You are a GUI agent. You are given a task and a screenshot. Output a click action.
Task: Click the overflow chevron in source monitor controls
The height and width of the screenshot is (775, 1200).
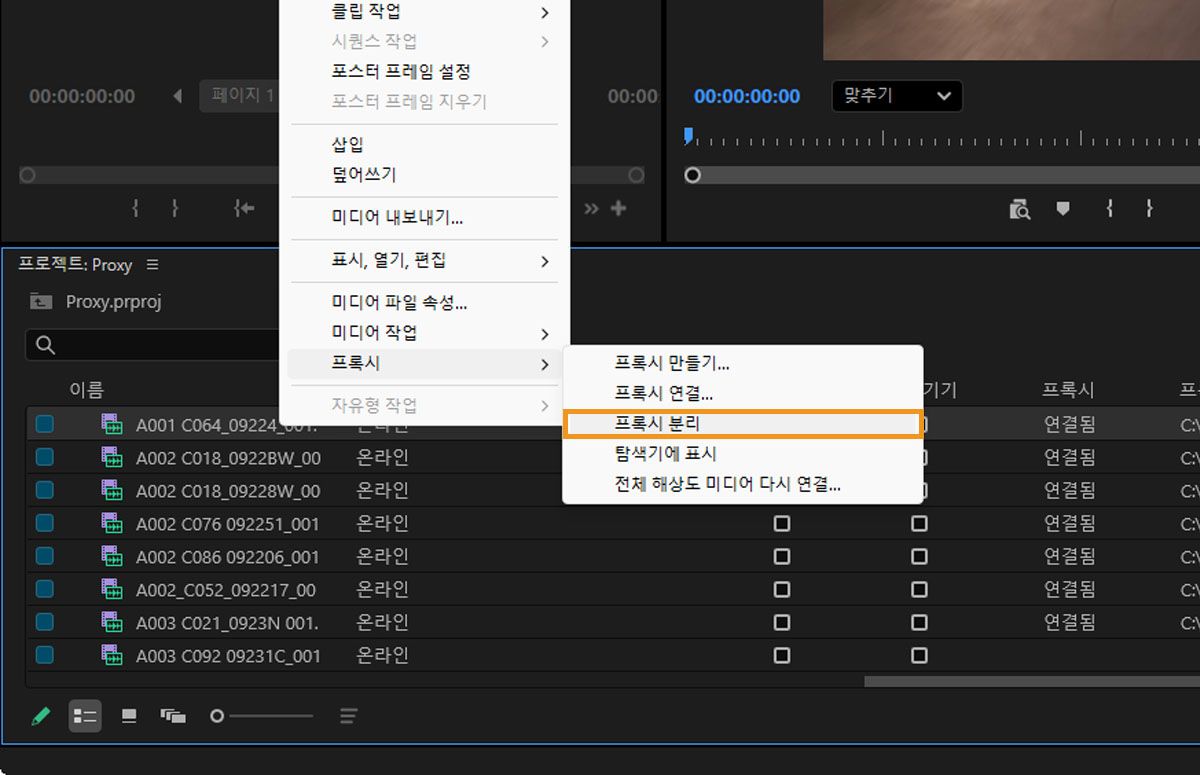[x=590, y=208]
